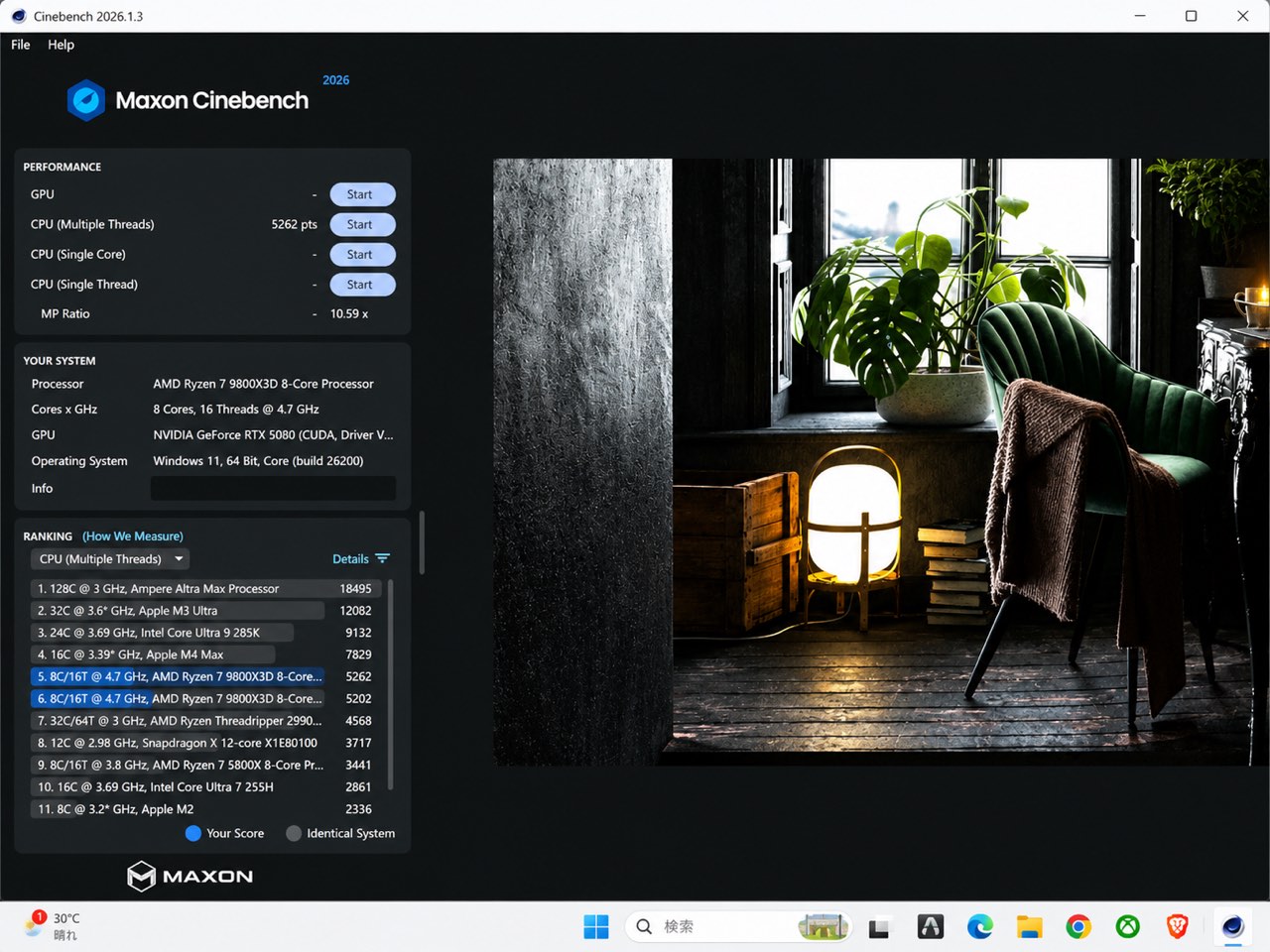Click the 8 Cores, 16 Threads text
Screen dimensions: 1270x952
pyautogui.click(x=236, y=410)
